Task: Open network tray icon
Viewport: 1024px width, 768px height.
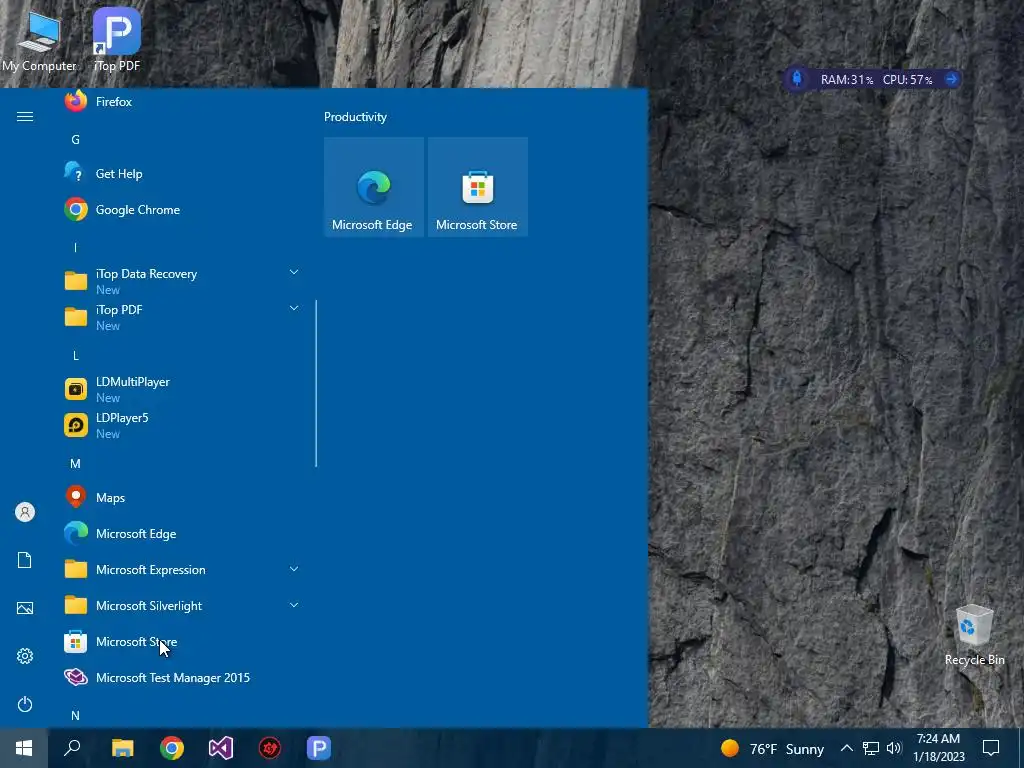Action: tap(871, 748)
